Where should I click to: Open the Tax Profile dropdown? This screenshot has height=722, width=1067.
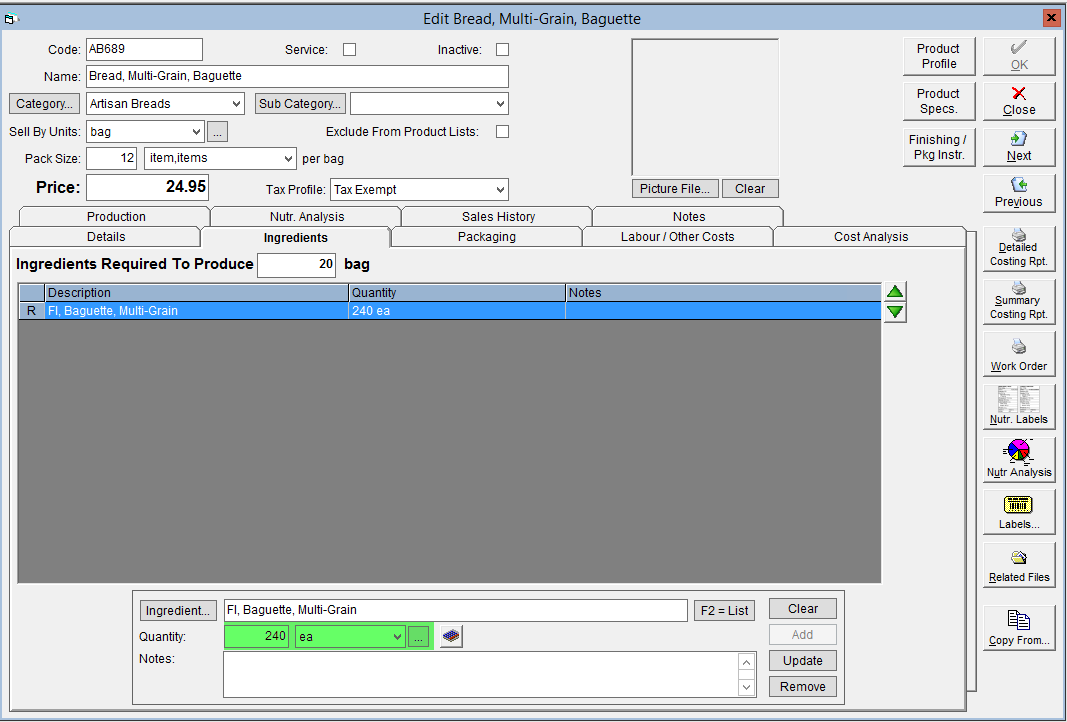(x=500, y=190)
